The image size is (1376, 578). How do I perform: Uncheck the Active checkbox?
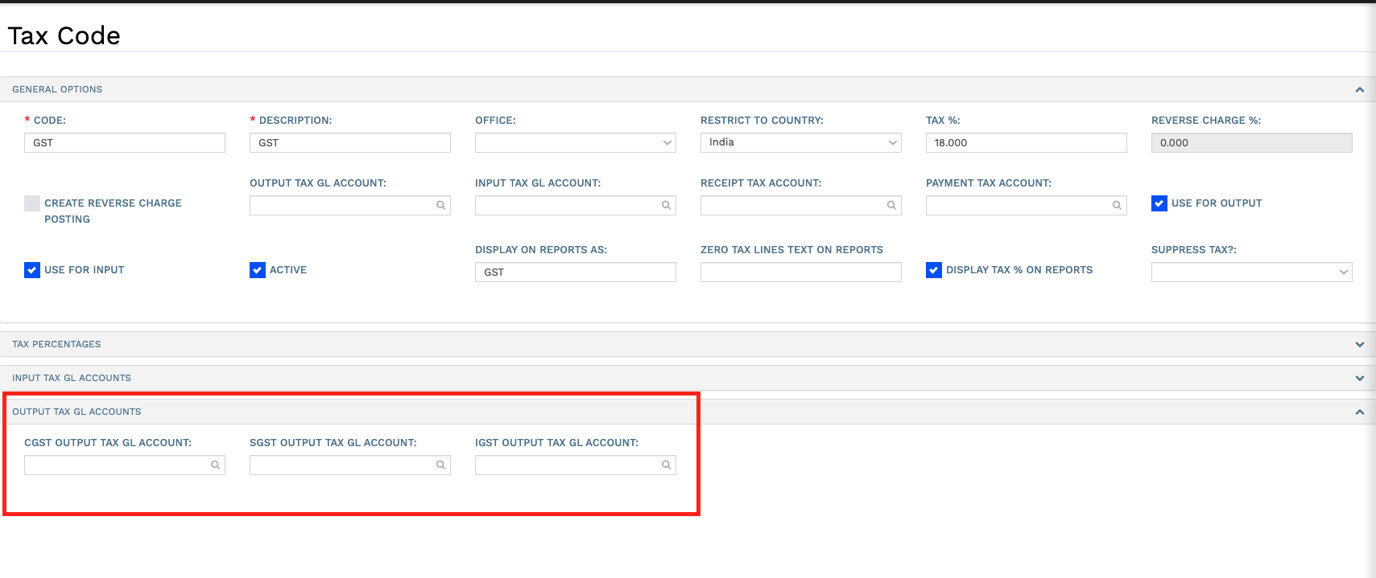(x=258, y=270)
